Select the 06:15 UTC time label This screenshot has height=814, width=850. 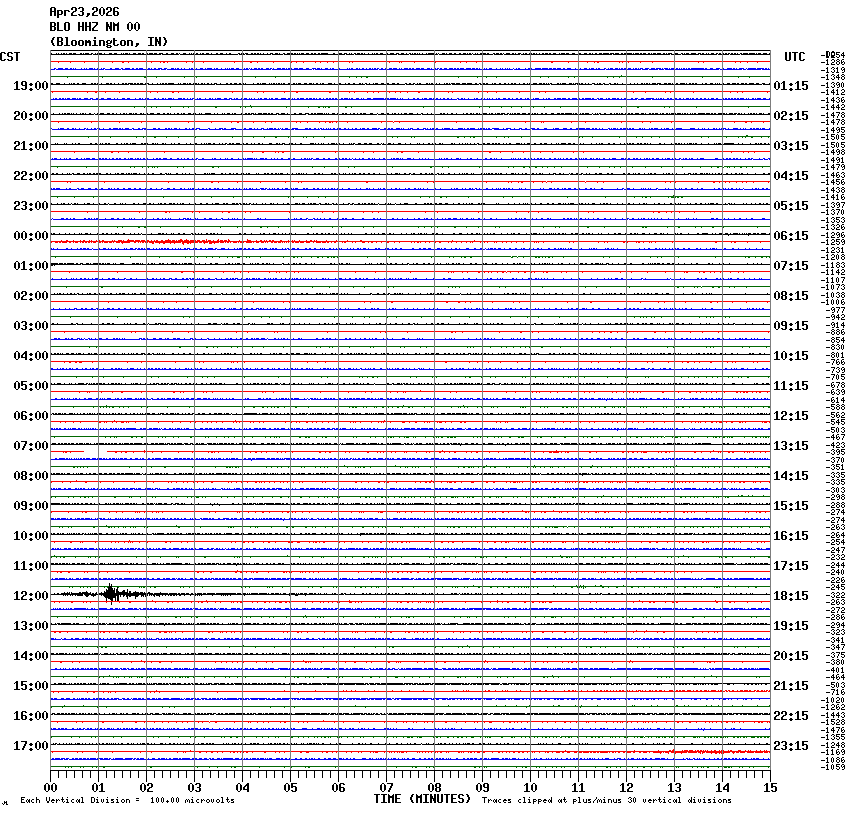pos(791,236)
